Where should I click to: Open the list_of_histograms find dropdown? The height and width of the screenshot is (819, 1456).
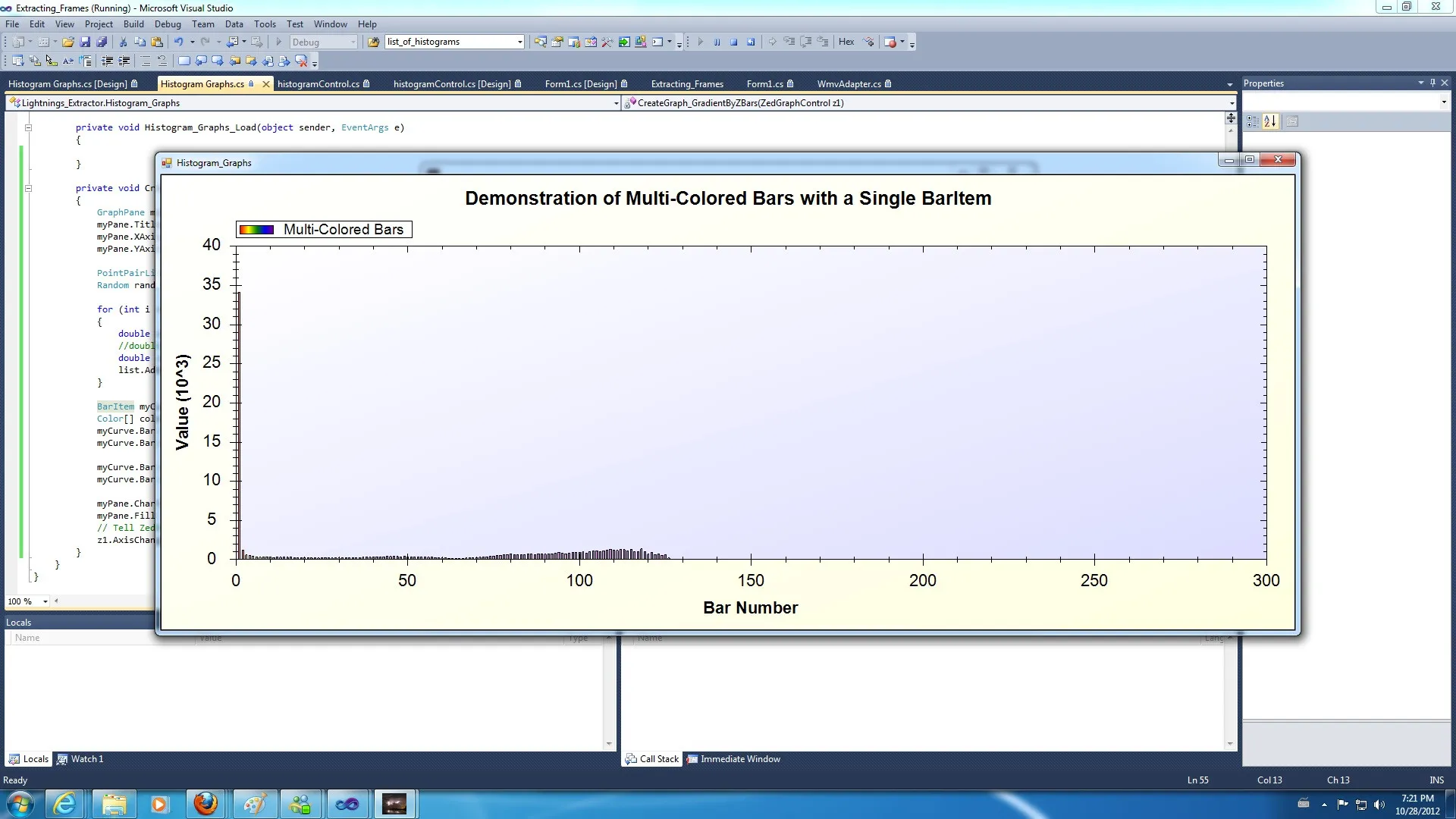pos(520,42)
